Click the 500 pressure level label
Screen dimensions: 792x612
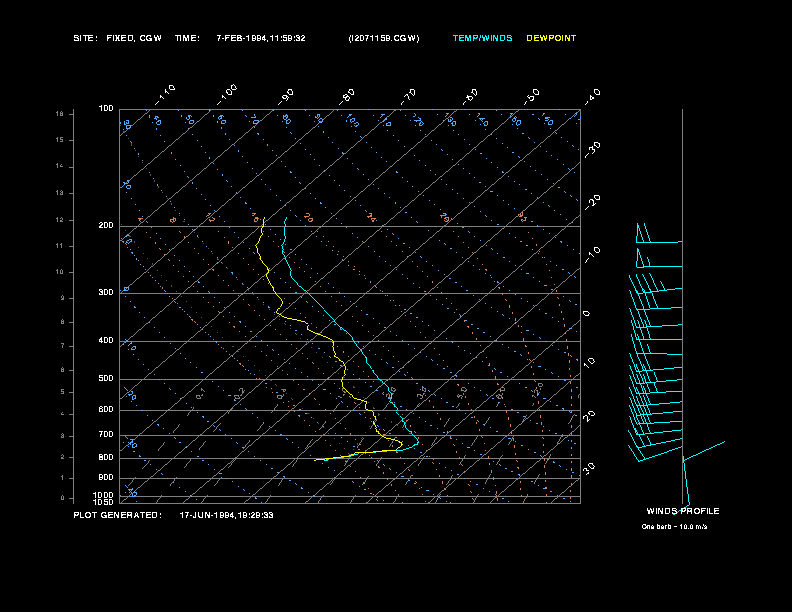(106, 378)
